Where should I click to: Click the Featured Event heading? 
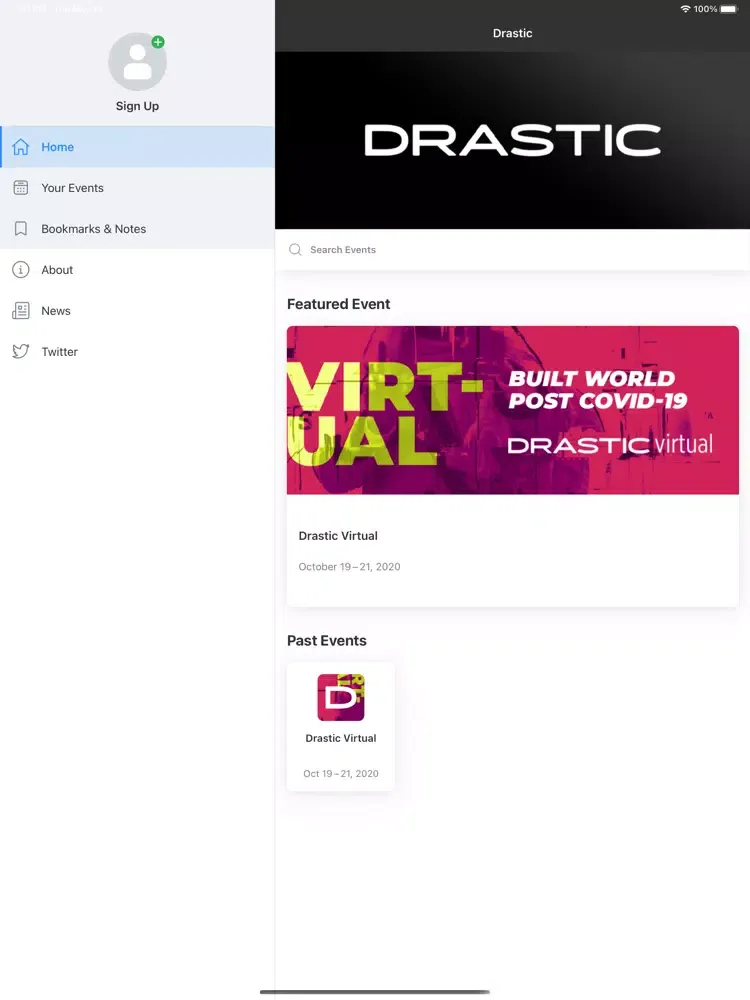pos(339,304)
